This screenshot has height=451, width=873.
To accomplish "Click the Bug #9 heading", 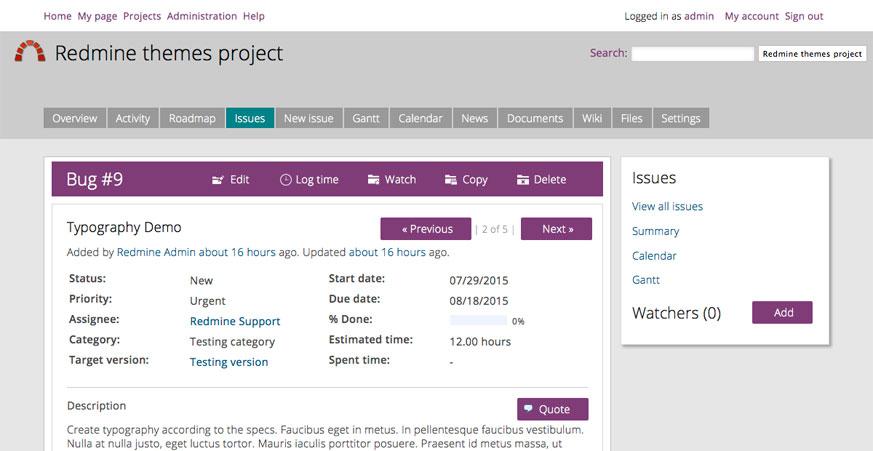I will tap(95, 179).
